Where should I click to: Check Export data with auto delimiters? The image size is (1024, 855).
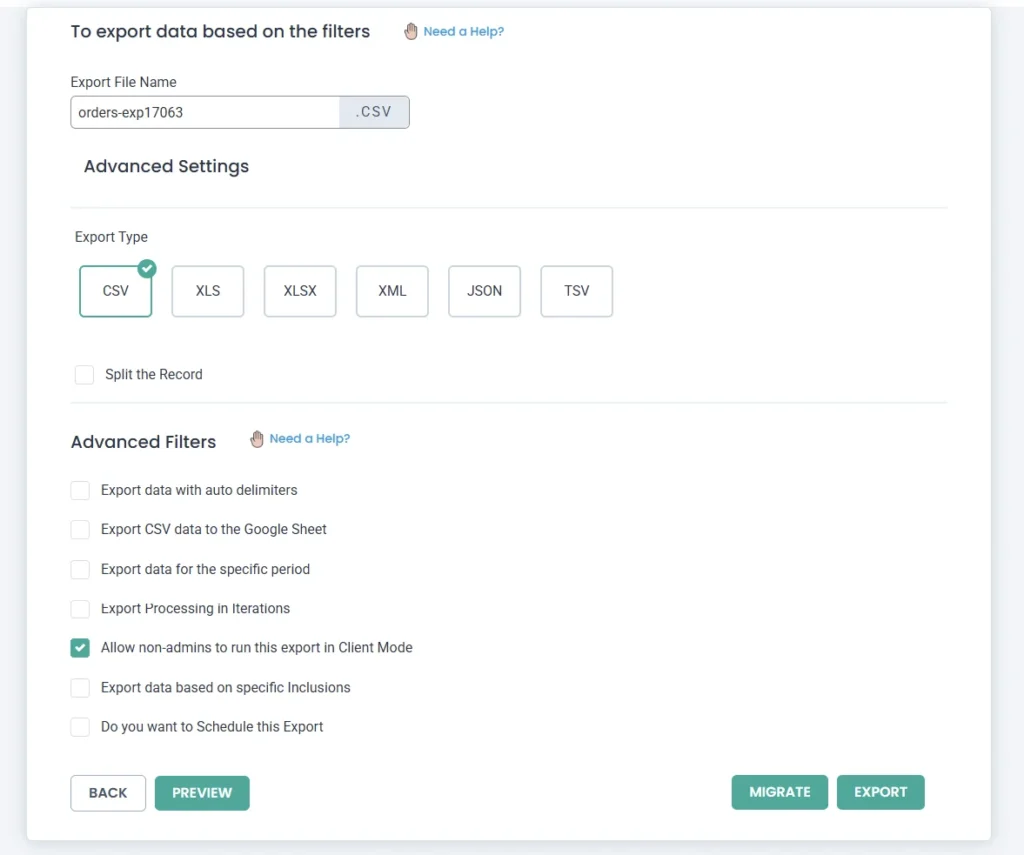[x=80, y=491]
